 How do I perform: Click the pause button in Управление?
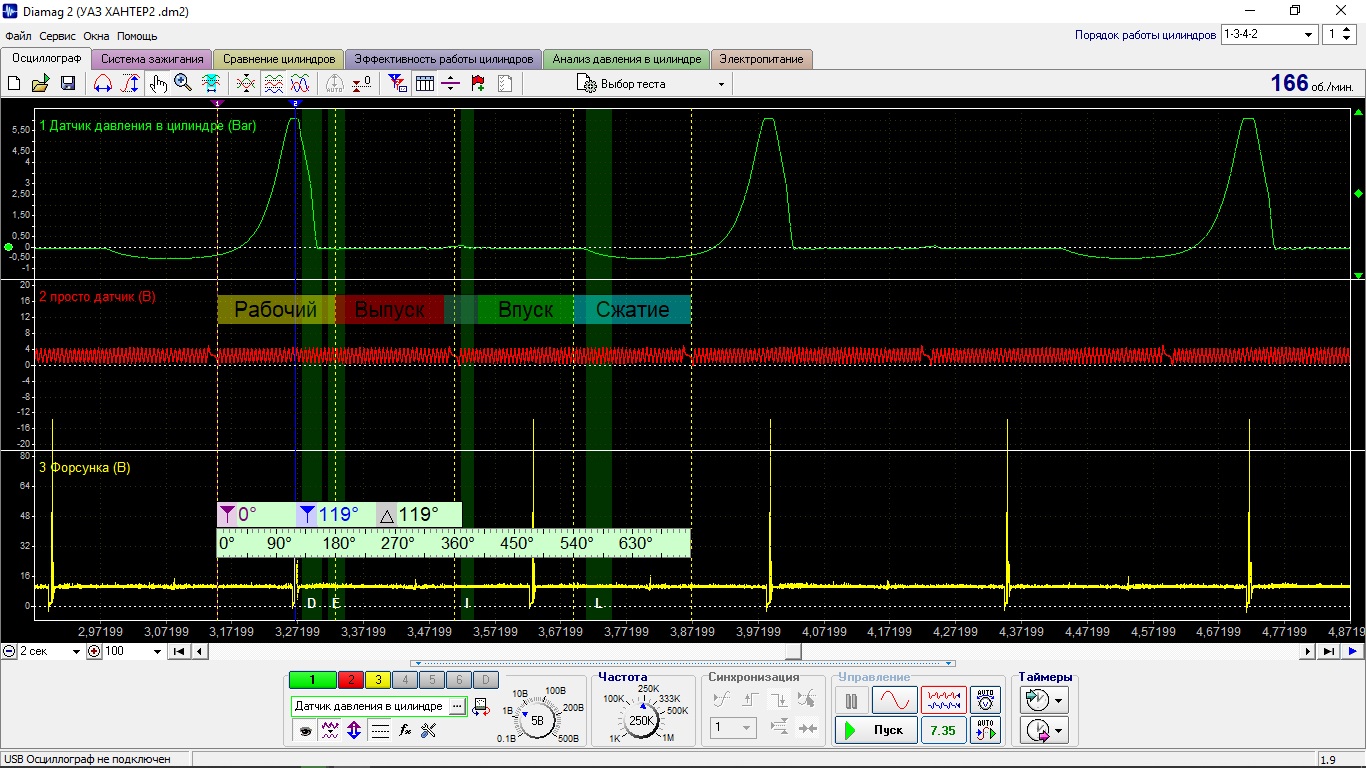[851, 701]
